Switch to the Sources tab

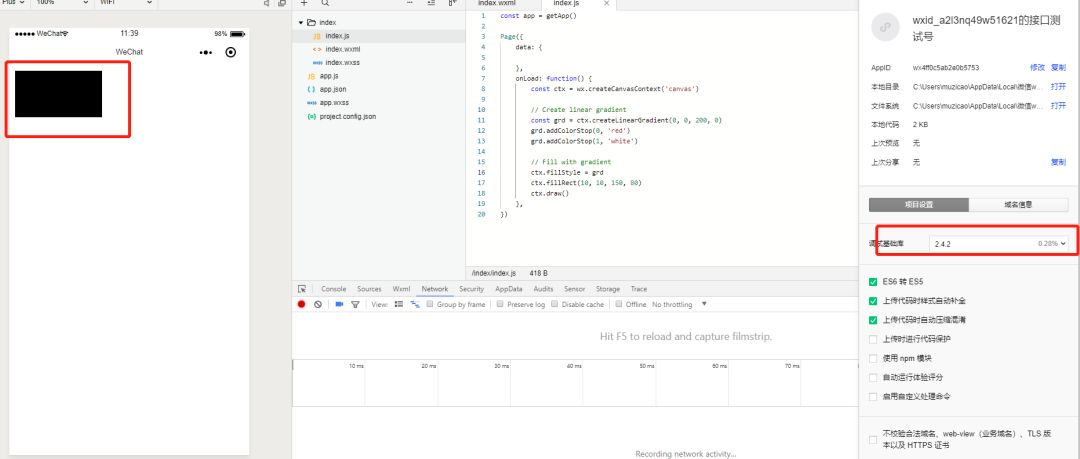click(x=369, y=289)
